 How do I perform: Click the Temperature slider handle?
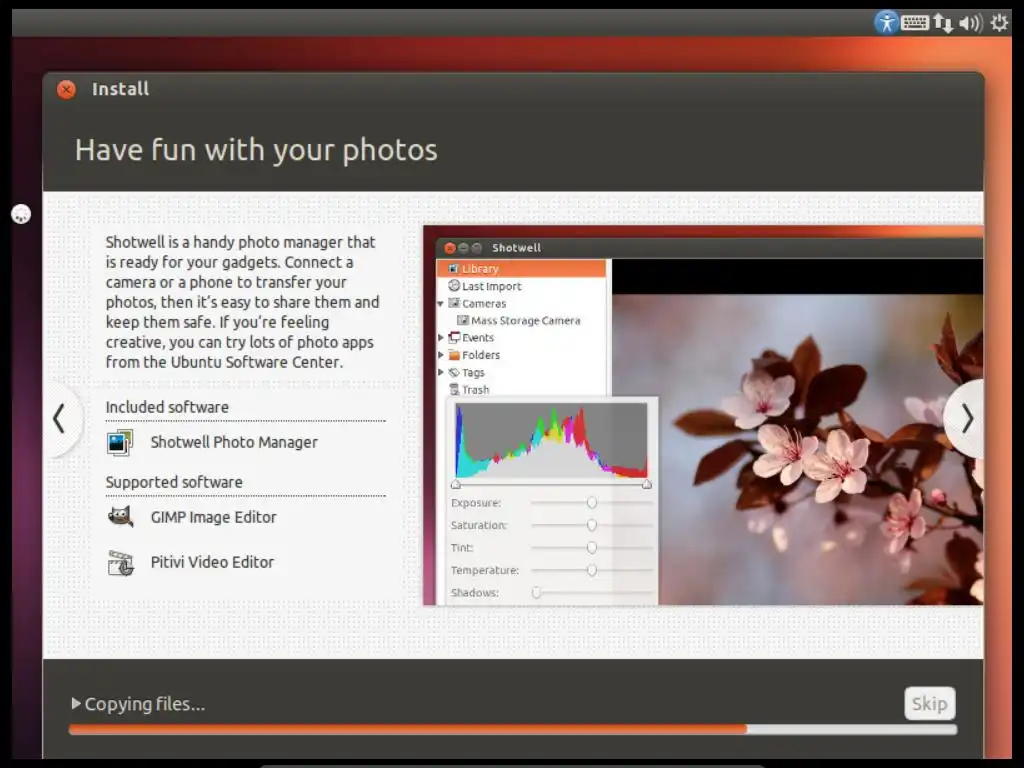(592, 570)
